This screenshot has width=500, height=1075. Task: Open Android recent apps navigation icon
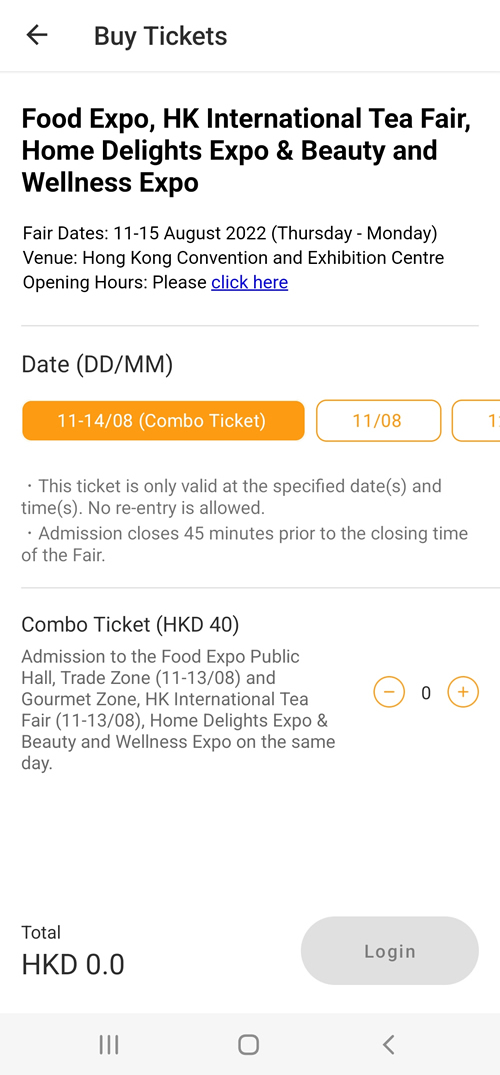pos(108,1044)
